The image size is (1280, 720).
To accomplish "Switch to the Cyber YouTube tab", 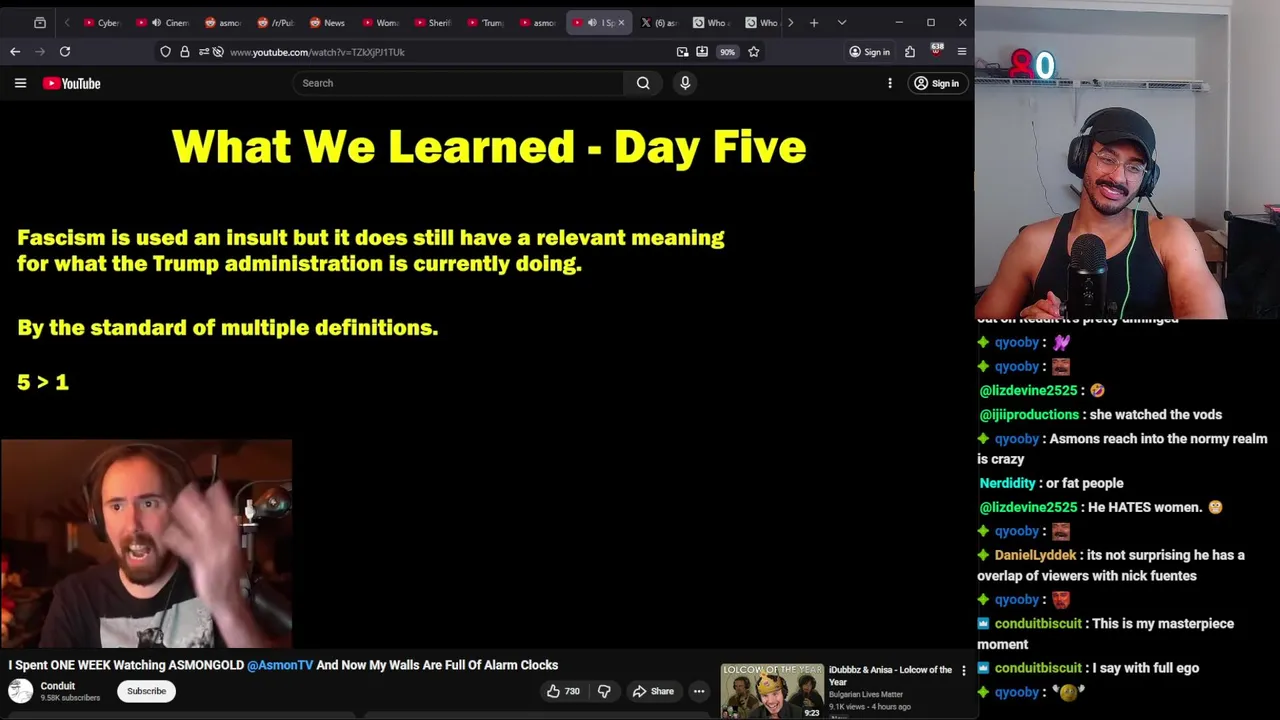I will (103, 22).
